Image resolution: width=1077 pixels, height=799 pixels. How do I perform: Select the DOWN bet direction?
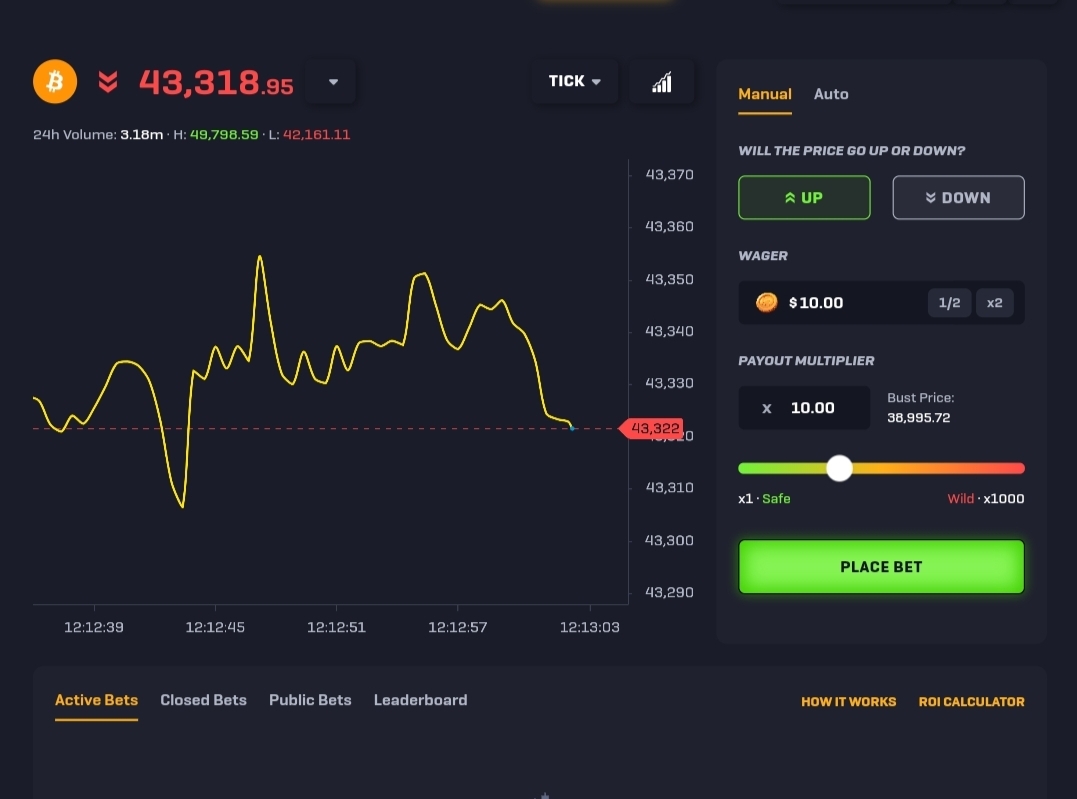click(958, 198)
